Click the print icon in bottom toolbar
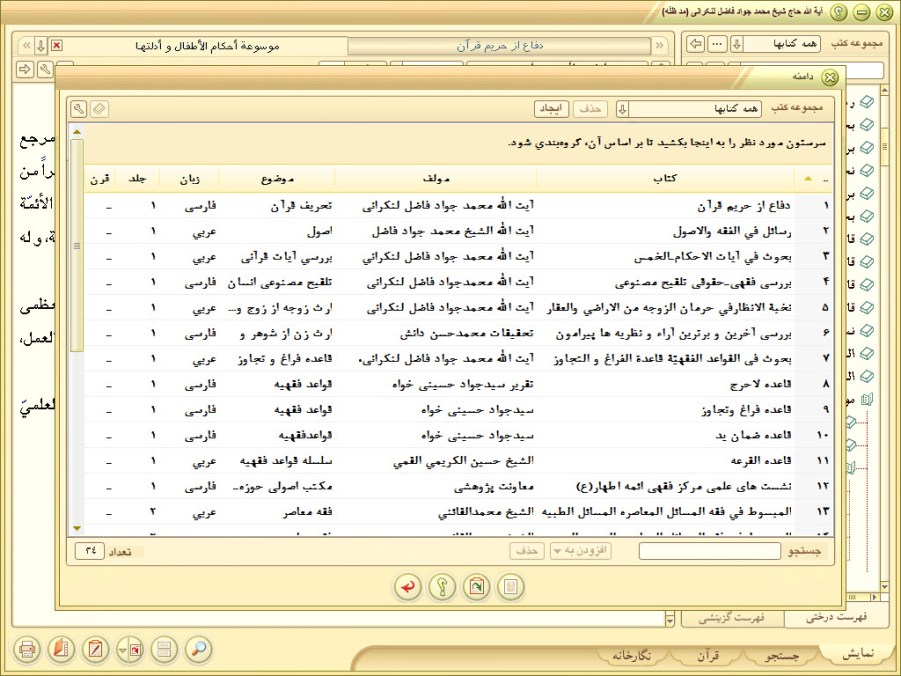The width and height of the screenshot is (901, 676). [28, 649]
